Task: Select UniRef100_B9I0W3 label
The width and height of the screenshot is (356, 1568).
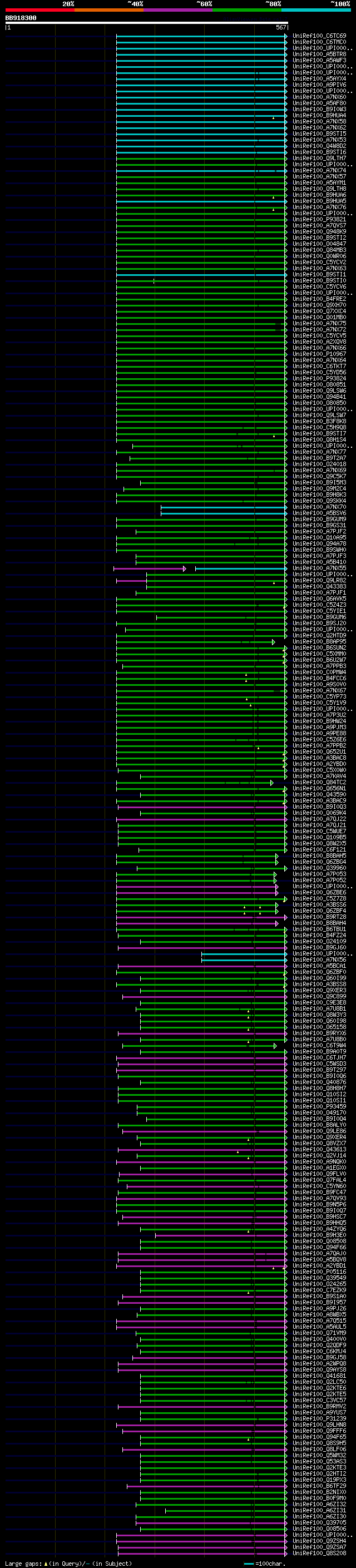Action: click(319, 110)
